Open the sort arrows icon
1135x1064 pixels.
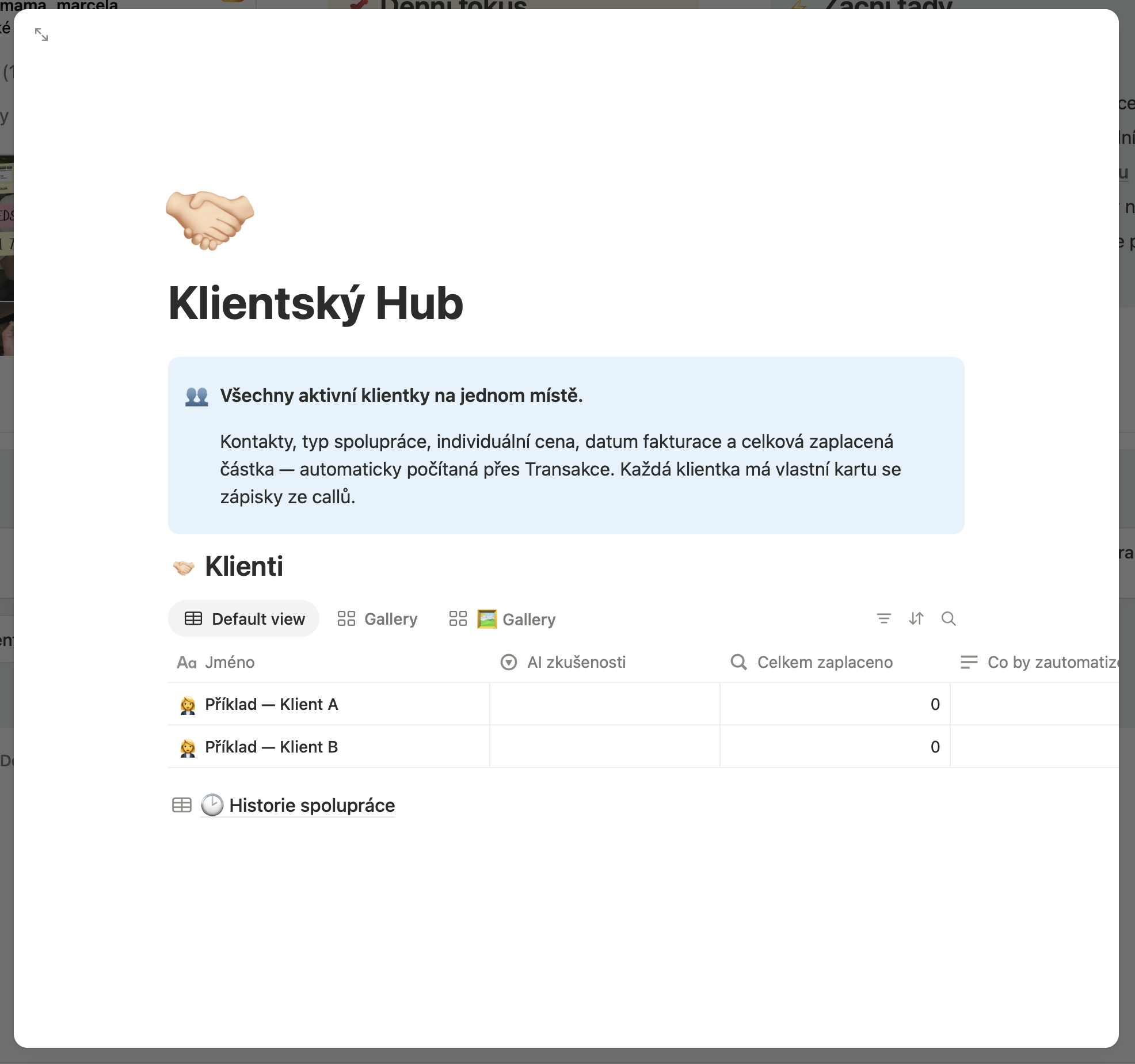click(x=916, y=618)
